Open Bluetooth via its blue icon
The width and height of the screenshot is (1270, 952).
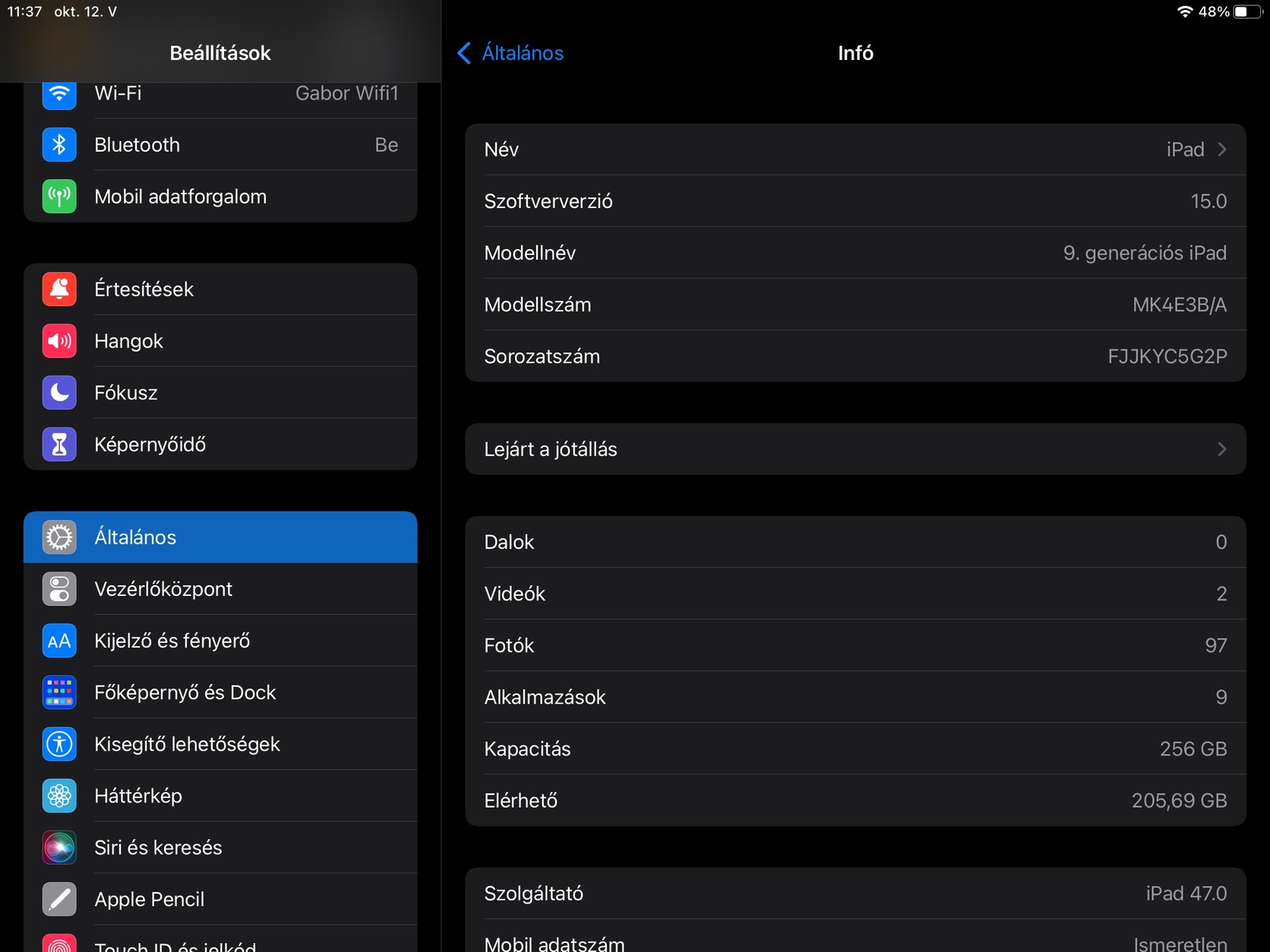pos(59,145)
